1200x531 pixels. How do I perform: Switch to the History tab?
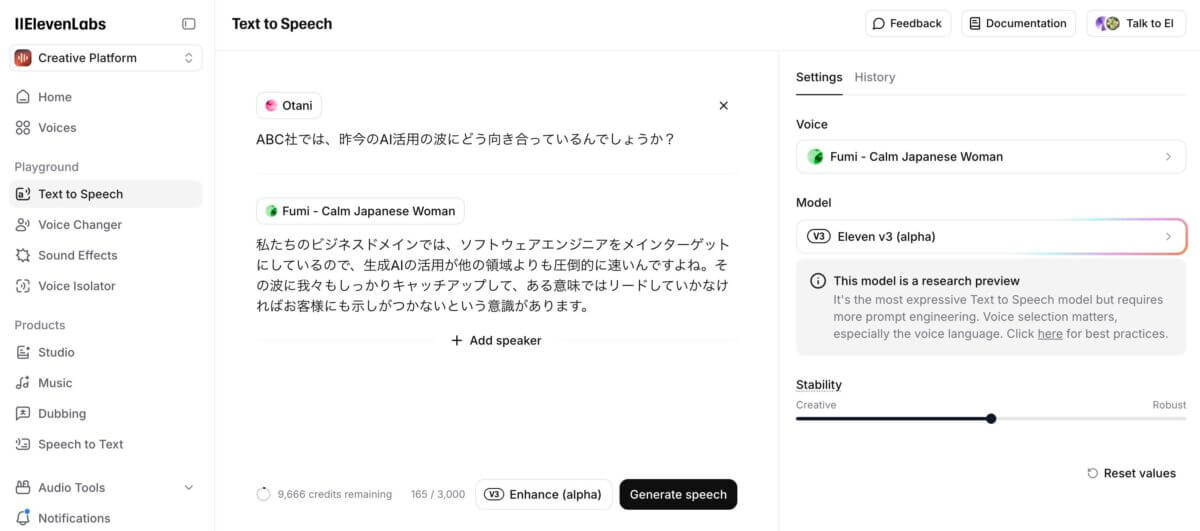coord(875,77)
